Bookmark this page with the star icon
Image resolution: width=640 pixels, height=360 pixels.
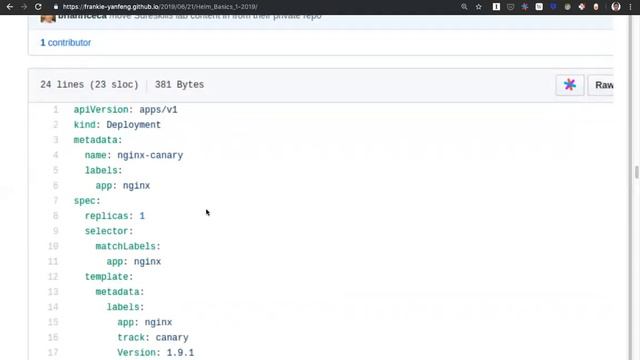[x=478, y=7]
